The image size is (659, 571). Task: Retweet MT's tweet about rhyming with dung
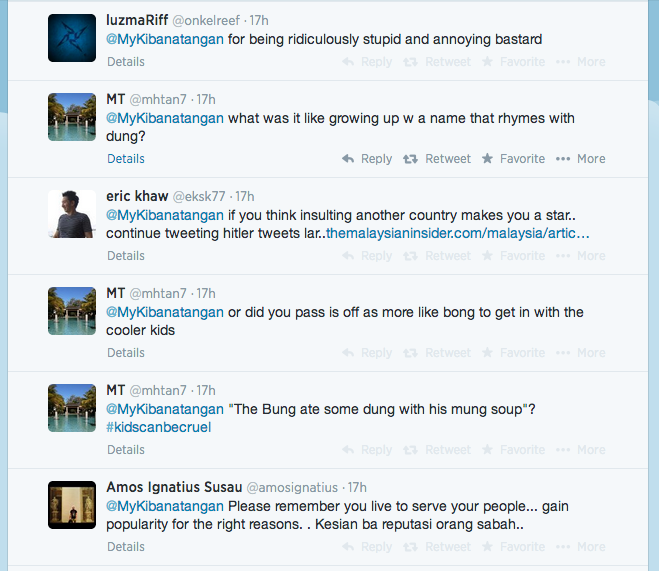click(436, 159)
